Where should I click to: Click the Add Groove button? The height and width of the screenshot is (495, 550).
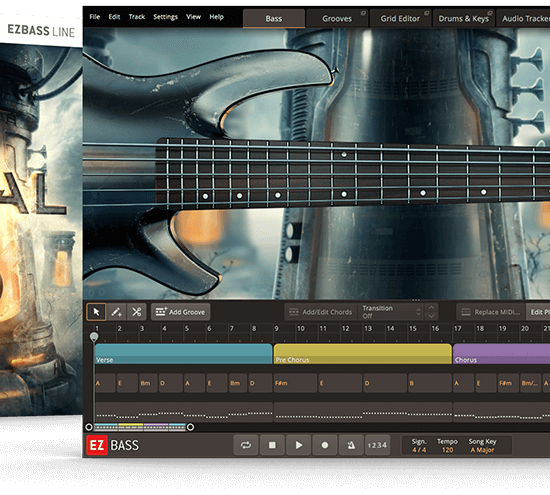click(181, 312)
